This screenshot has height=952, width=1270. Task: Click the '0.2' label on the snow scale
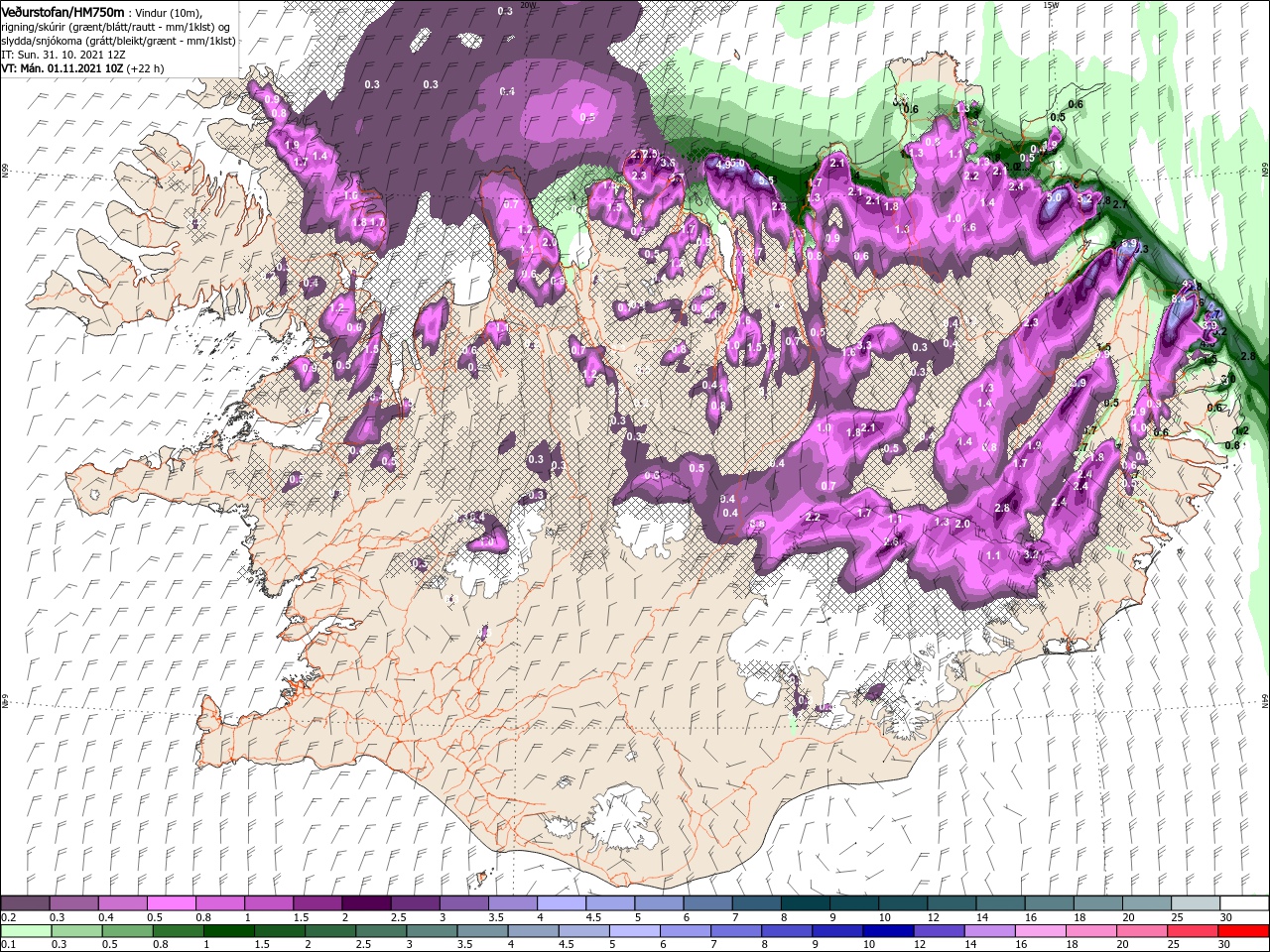[x=8, y=917]
